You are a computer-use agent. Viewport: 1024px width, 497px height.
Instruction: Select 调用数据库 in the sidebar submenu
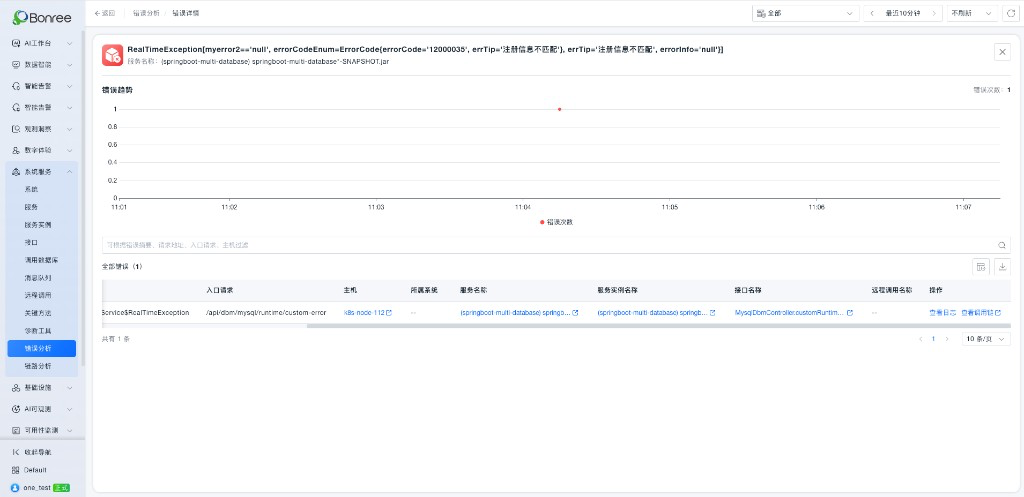(42, 260)
